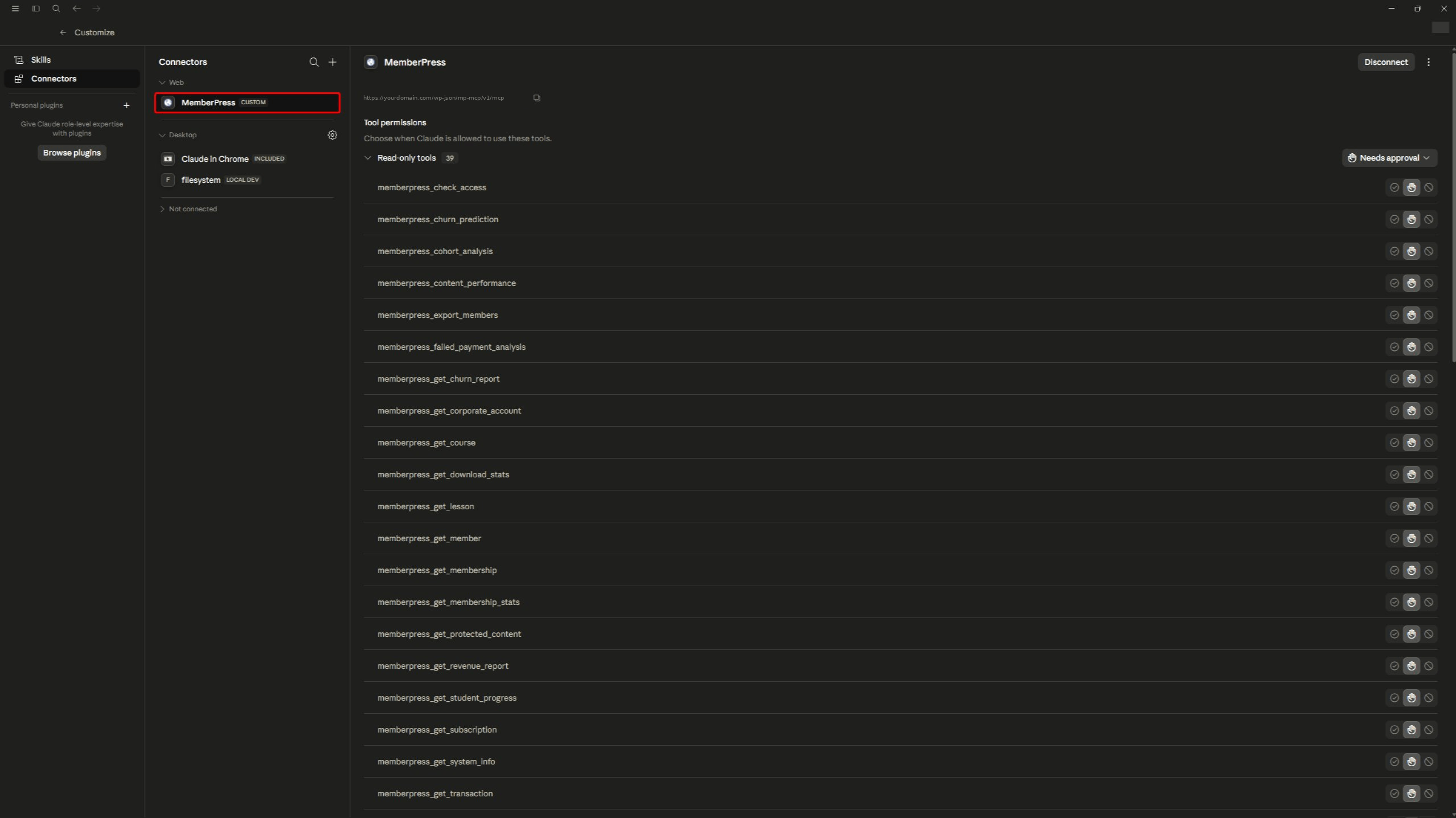
Task: Block memberpress_get_protected_content tool
Action: (1429, 634)
